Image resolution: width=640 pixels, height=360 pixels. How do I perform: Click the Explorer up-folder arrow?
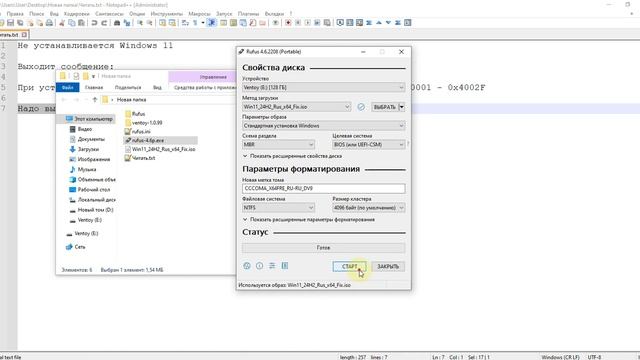[x=95, y=100]
